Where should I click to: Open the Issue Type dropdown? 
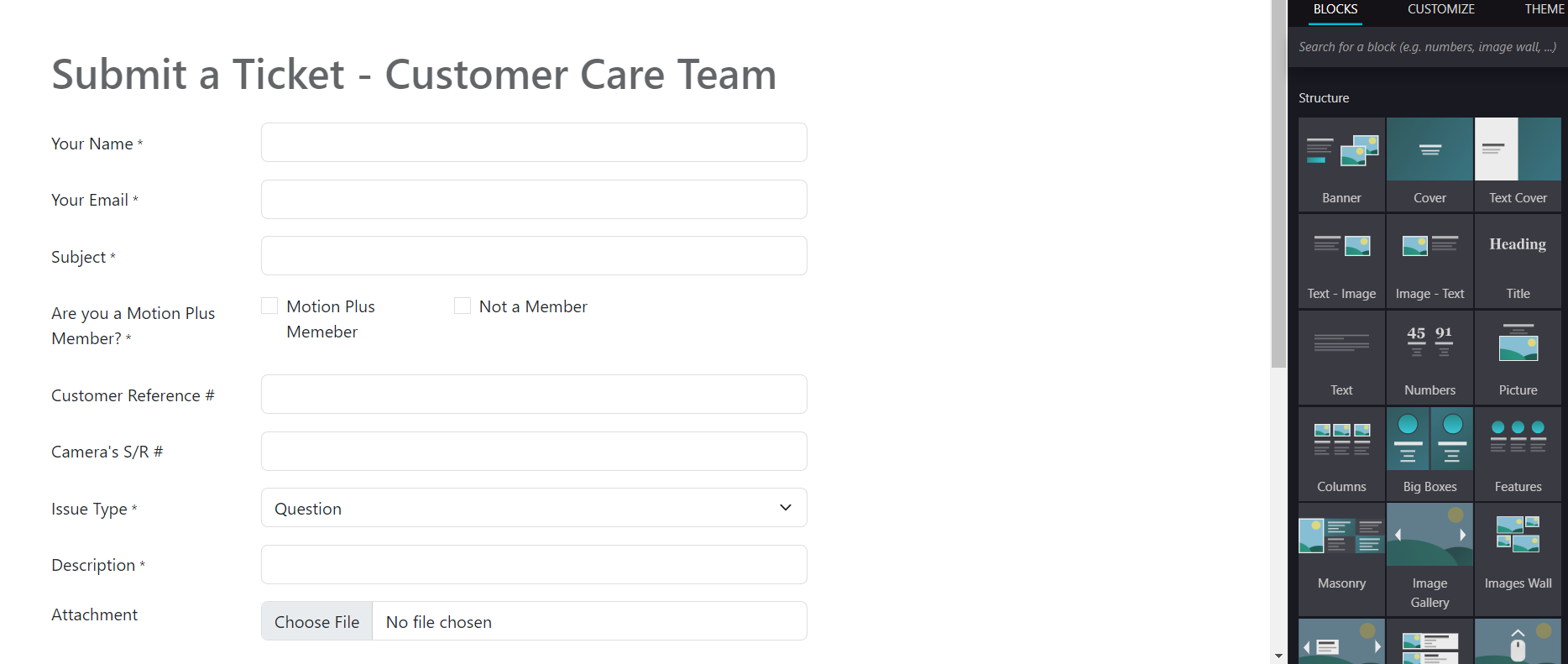[x=534, y=508]
